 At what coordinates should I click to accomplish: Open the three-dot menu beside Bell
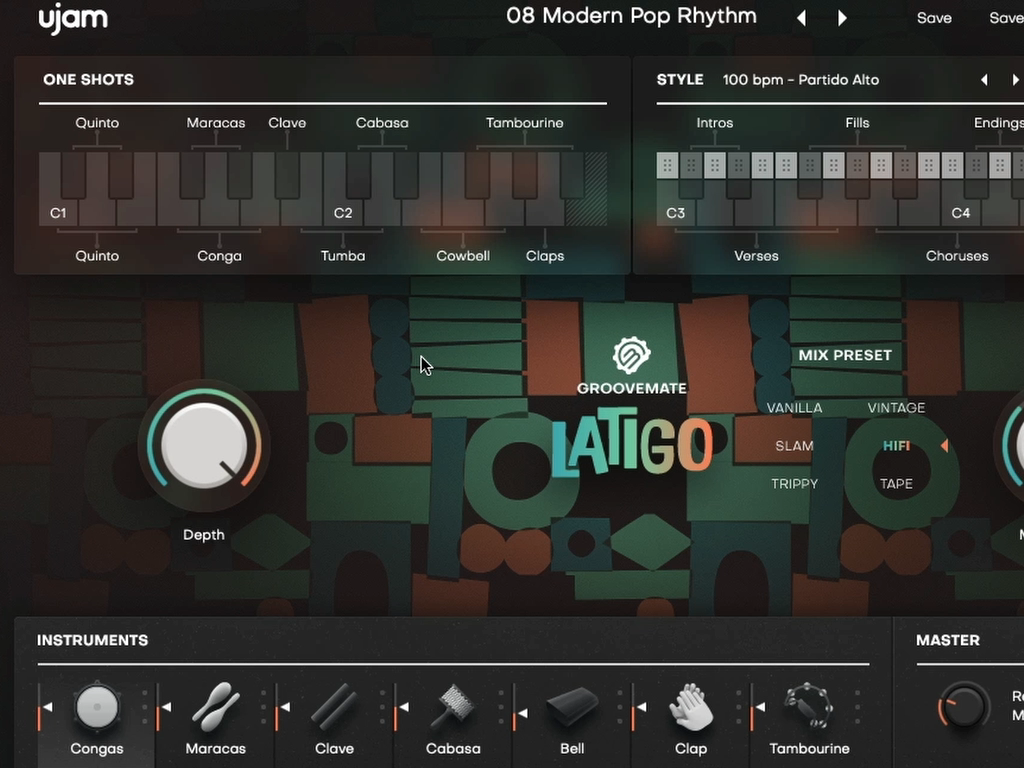click(620, 707)
